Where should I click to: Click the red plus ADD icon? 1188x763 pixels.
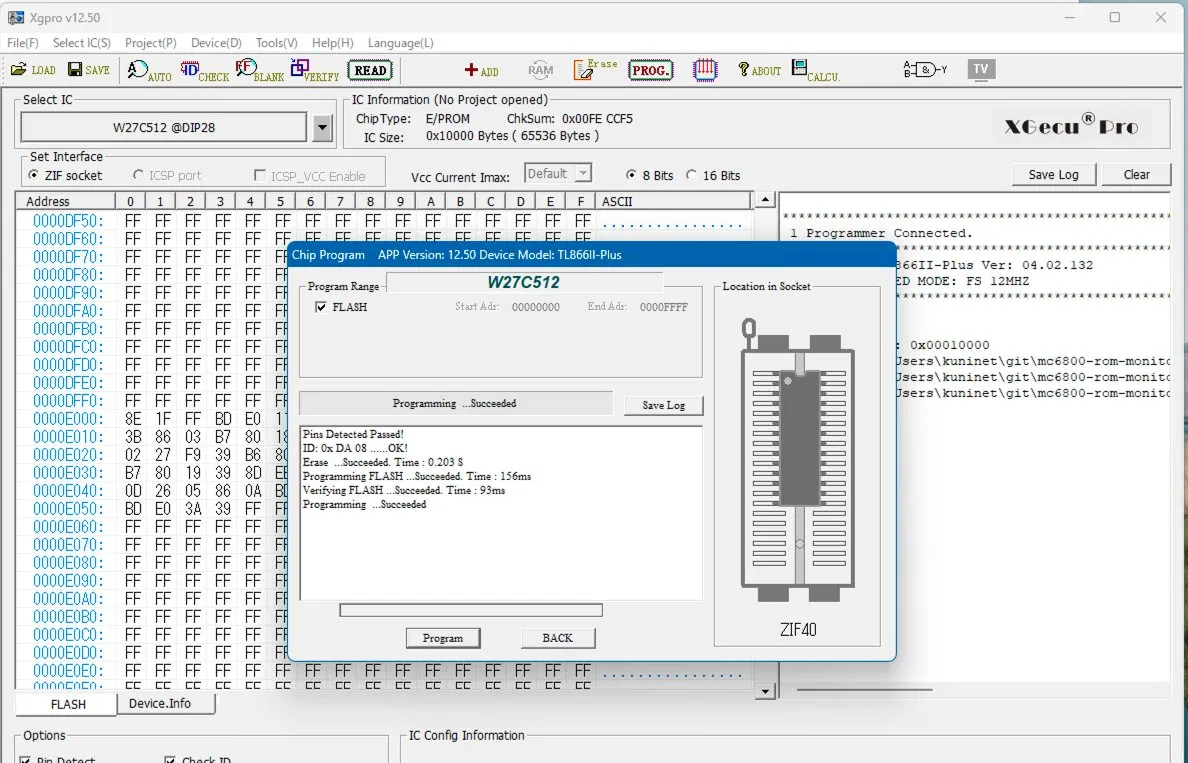tap(481, 70)
